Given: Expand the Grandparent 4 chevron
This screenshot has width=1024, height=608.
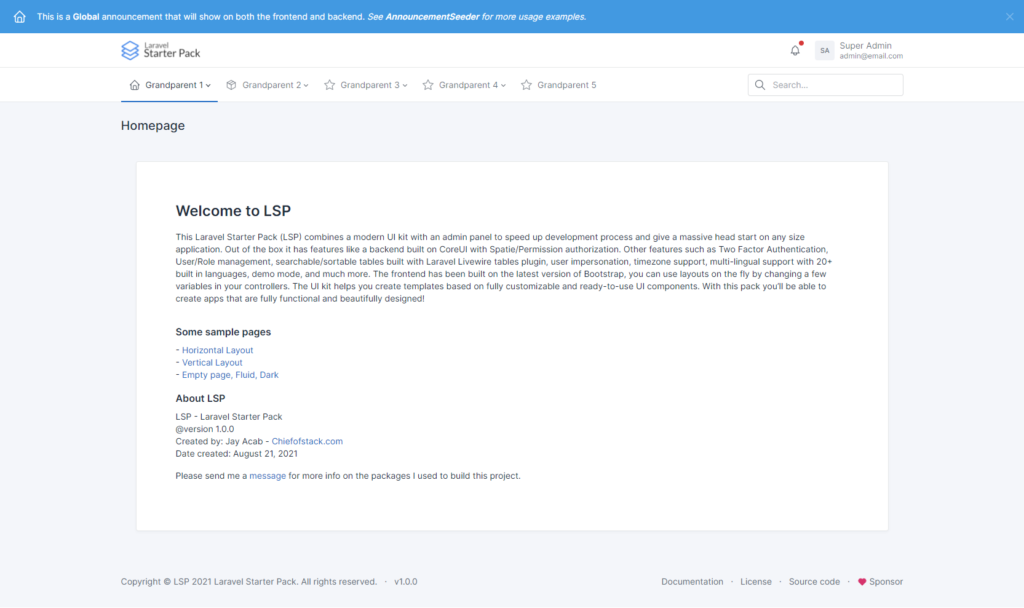Looking at the screenshot, I should (504, 86).
